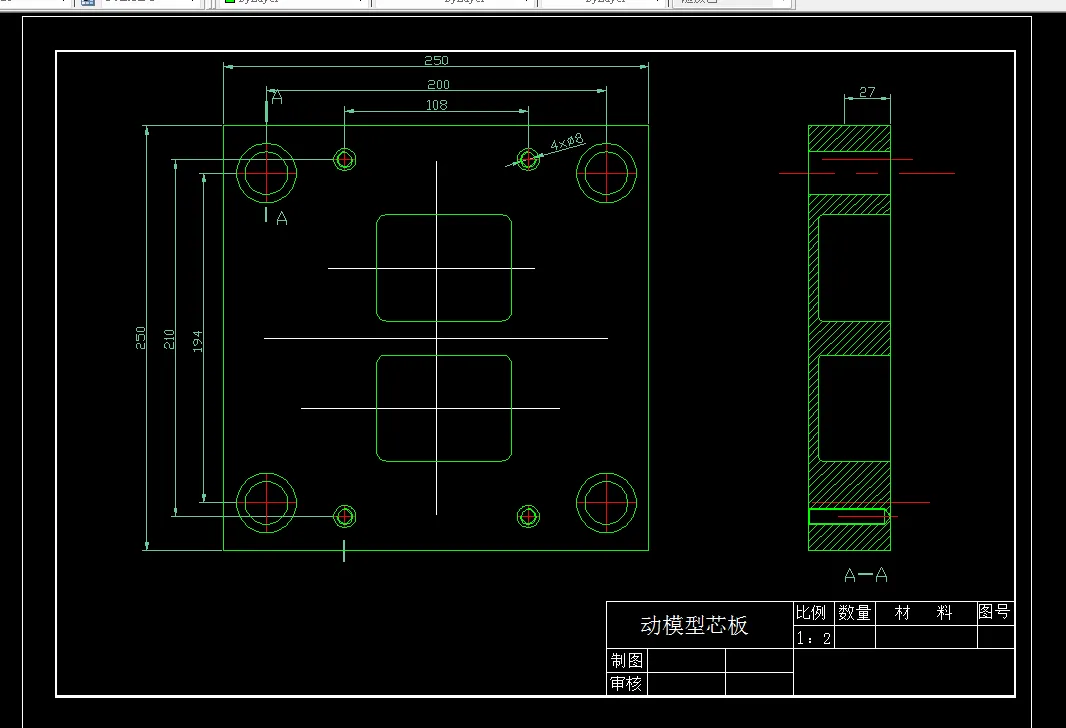Select the horizontal 250 dimension text at top
This screenshot has height=728, width=1066.
click(x=436, y=60)
